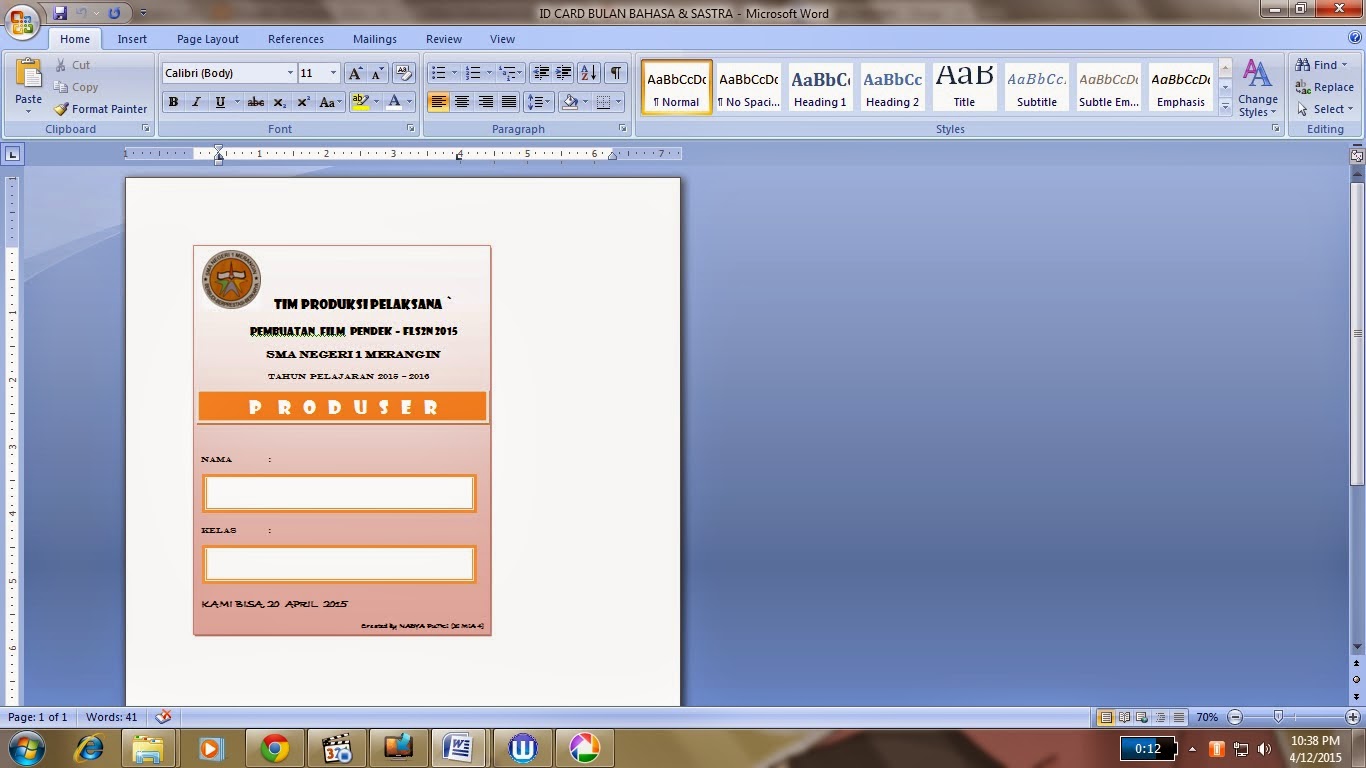Go to the Mailings tab
Screen dimensions: 1366x768
375,39
